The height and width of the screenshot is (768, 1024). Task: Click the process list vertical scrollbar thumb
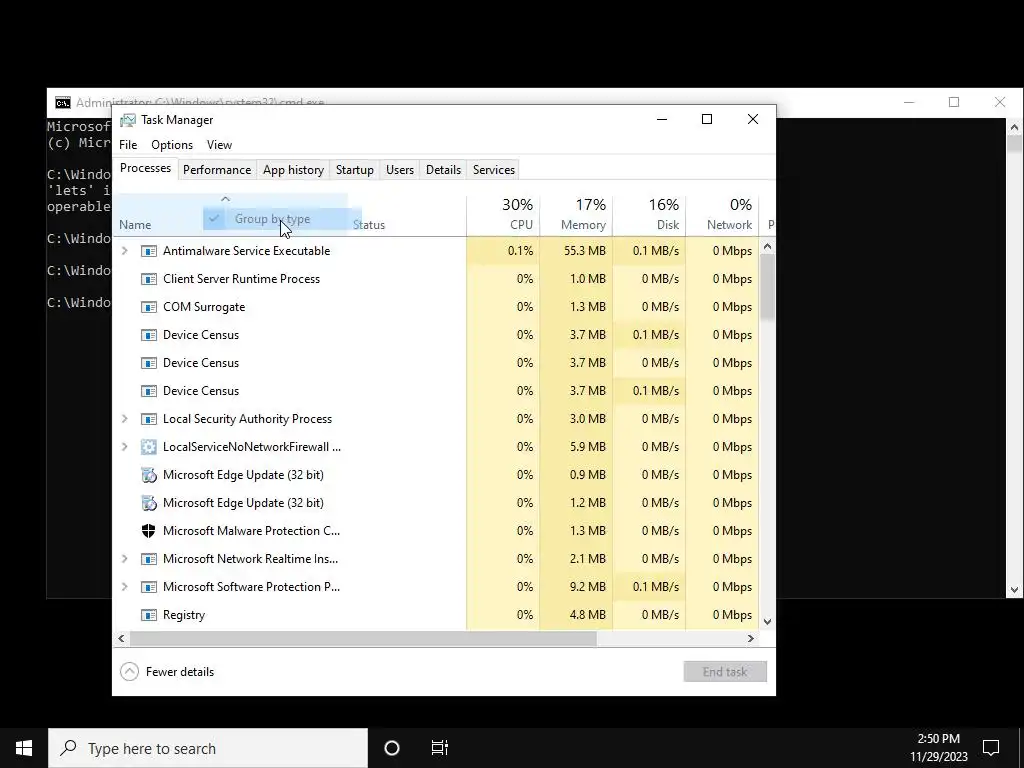tap(767, 287)
